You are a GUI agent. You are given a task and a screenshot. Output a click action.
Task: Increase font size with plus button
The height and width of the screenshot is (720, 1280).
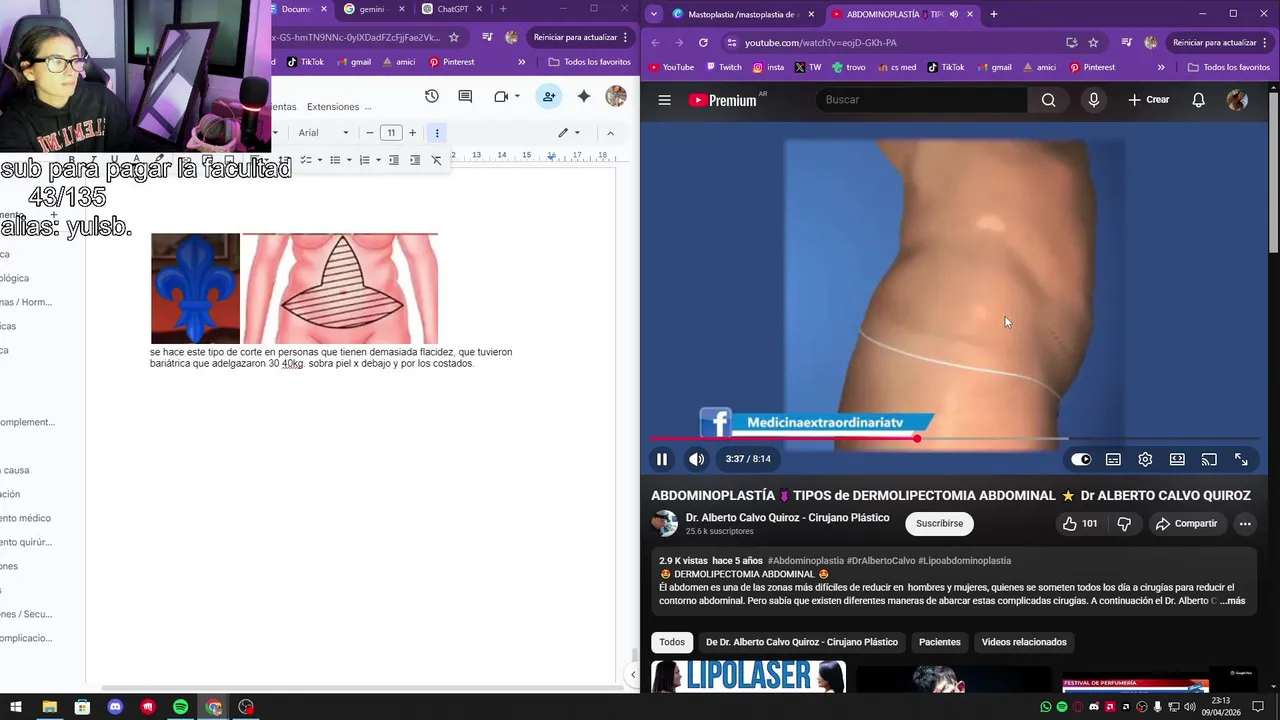coord(412,133)
